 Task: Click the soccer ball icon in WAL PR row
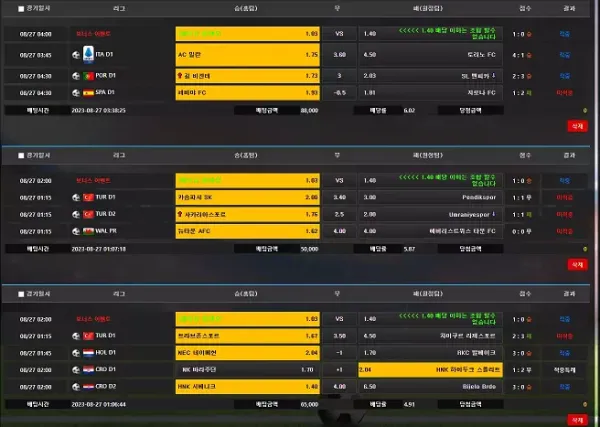click(x=76, y=231)
